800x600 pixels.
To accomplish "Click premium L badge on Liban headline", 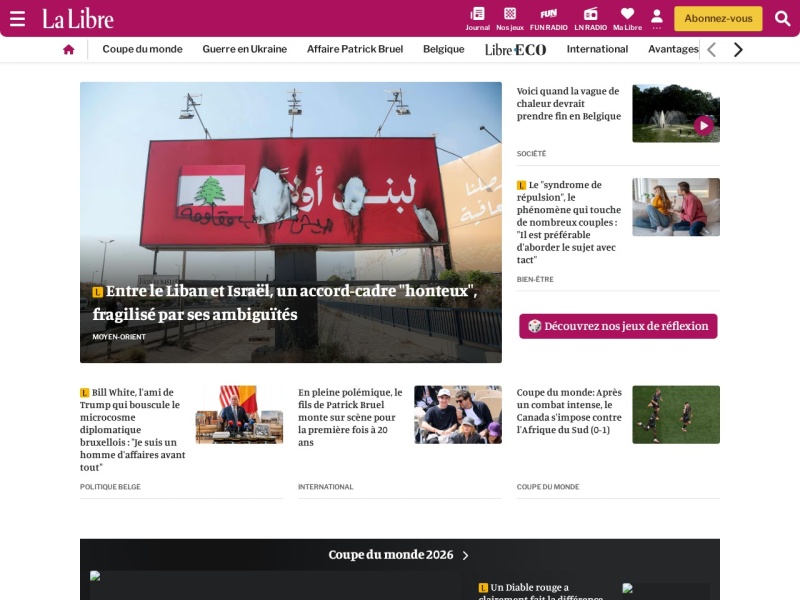I will [x=97, y=292].
